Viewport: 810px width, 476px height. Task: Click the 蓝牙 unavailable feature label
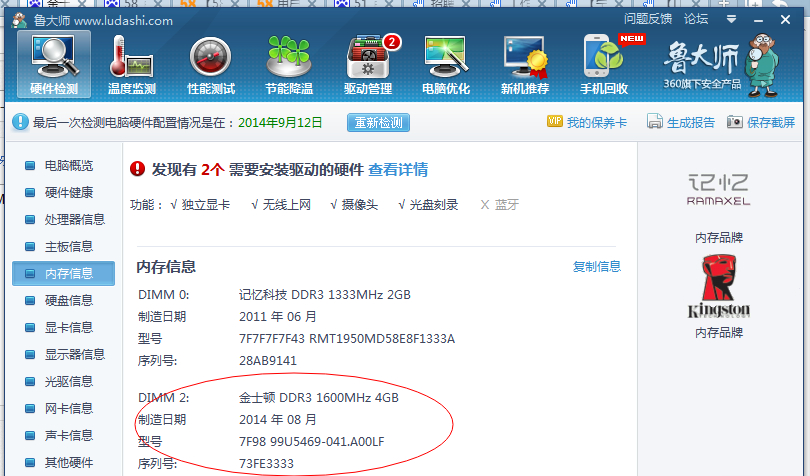[506, 205]
